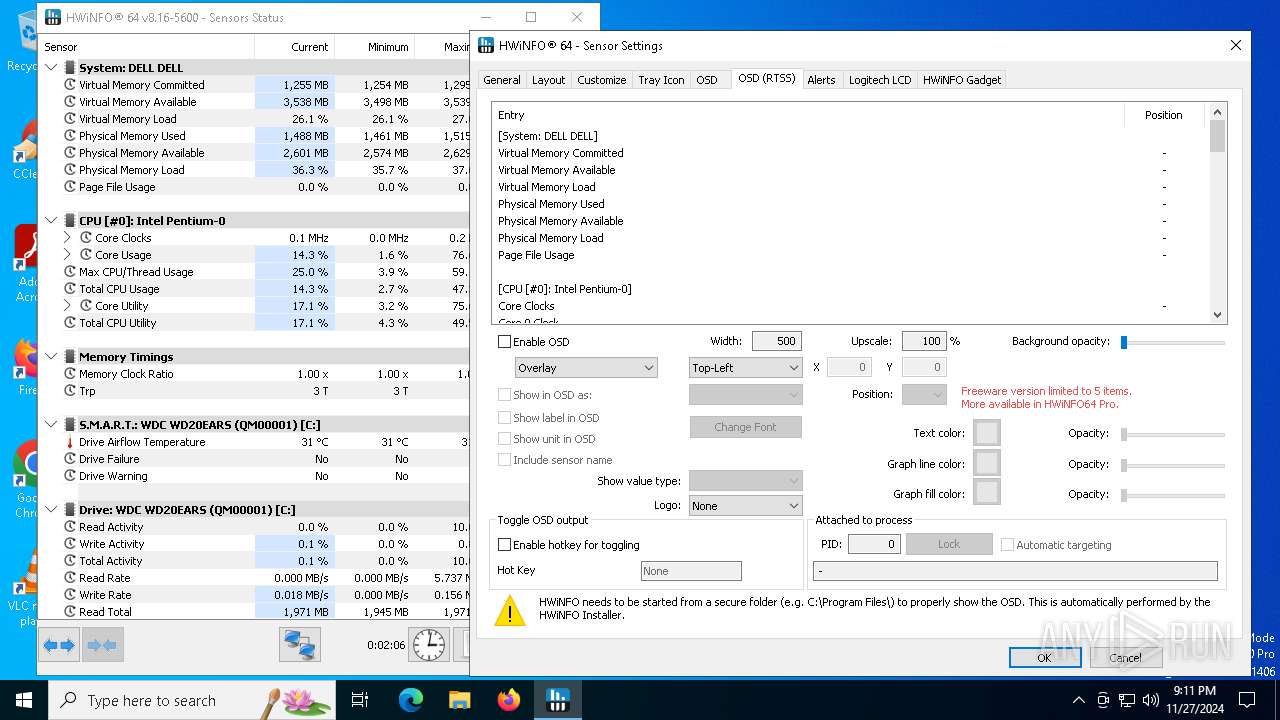Open Task View on the taskbar

[x=360, y=700]
